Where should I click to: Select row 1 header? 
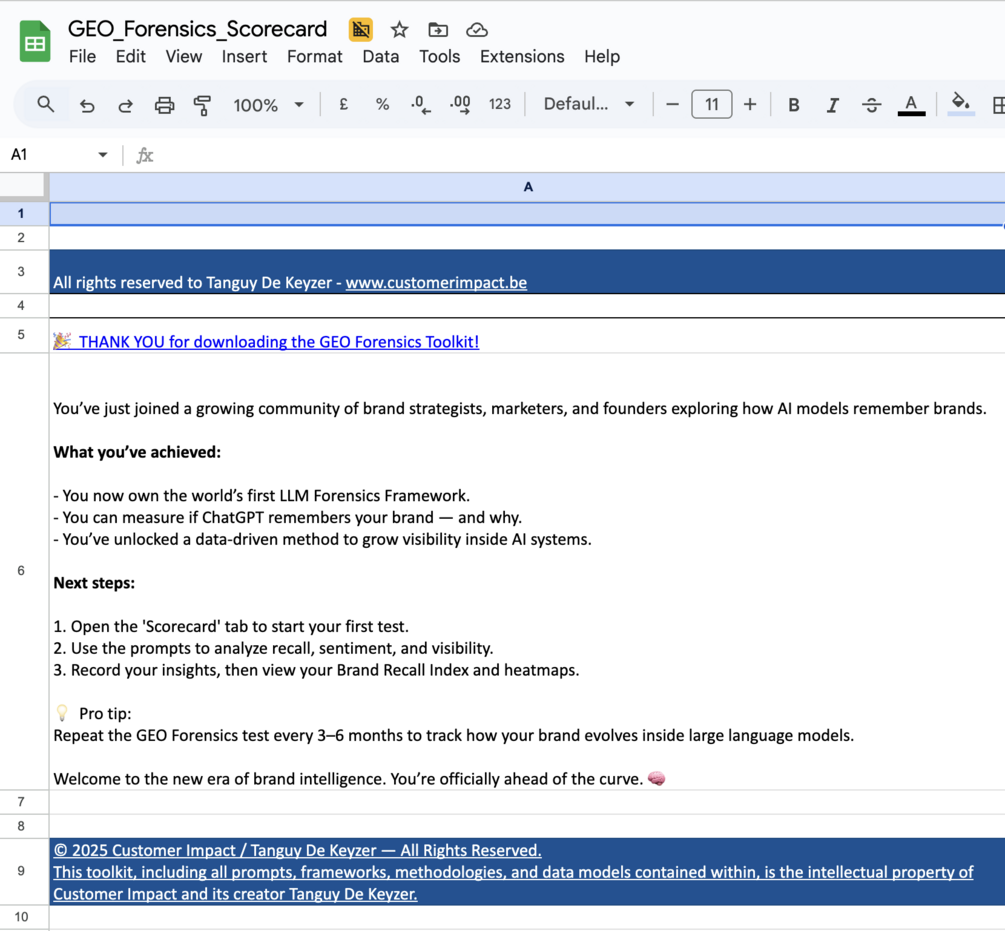click(x=21, y=213)
